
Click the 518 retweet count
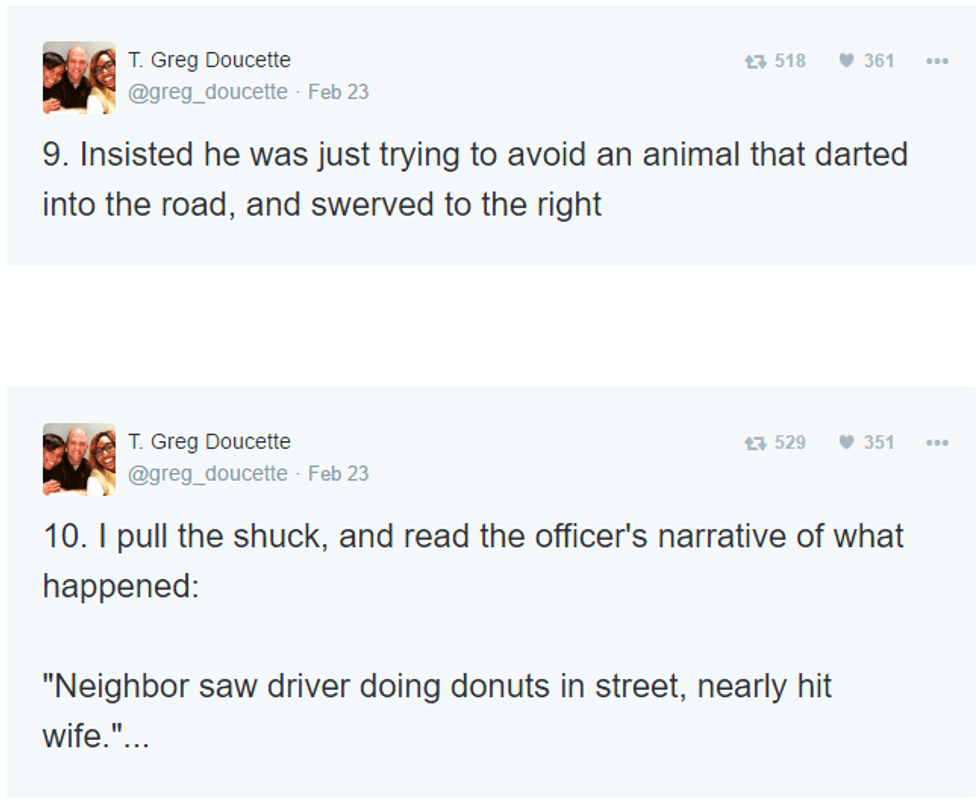tap(790, 61)
